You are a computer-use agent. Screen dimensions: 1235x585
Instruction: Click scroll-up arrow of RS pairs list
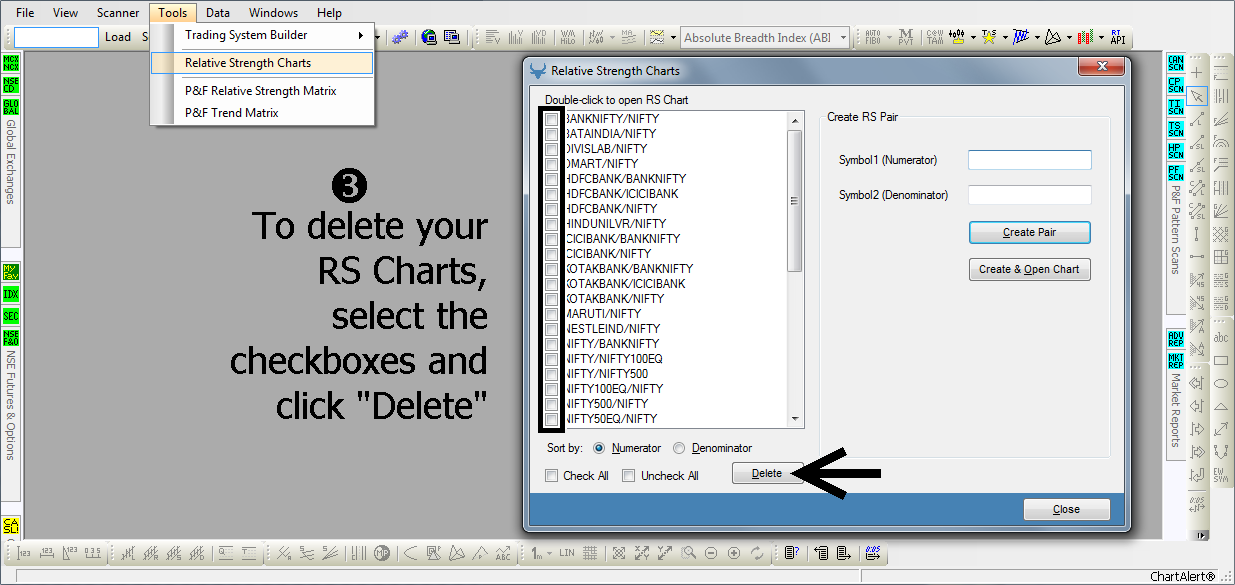(795, 119)
